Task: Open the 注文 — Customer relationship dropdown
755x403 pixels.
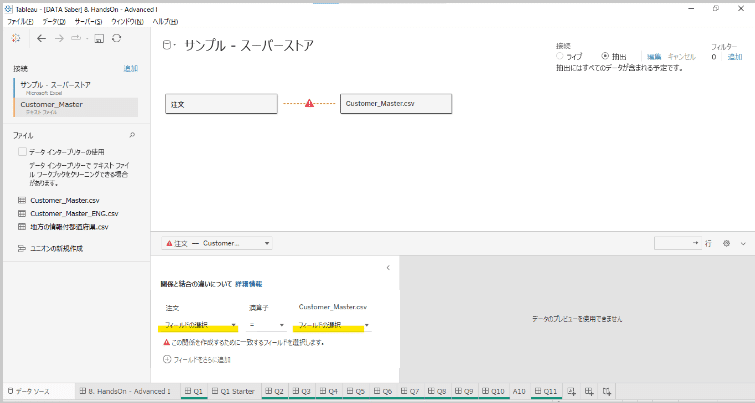Action: (217, 244)
